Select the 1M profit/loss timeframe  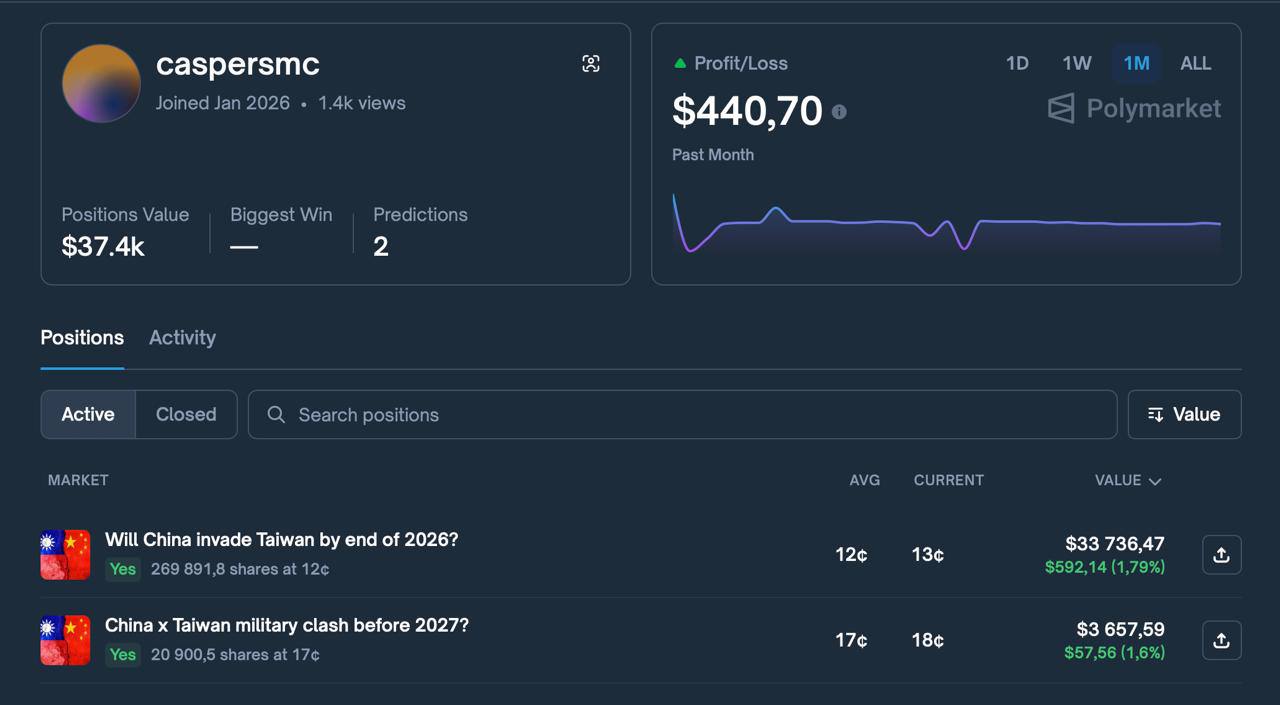point(1136,63)
